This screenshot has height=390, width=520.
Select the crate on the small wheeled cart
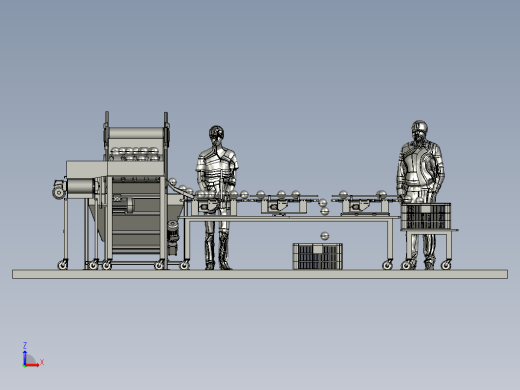[426, 216]
